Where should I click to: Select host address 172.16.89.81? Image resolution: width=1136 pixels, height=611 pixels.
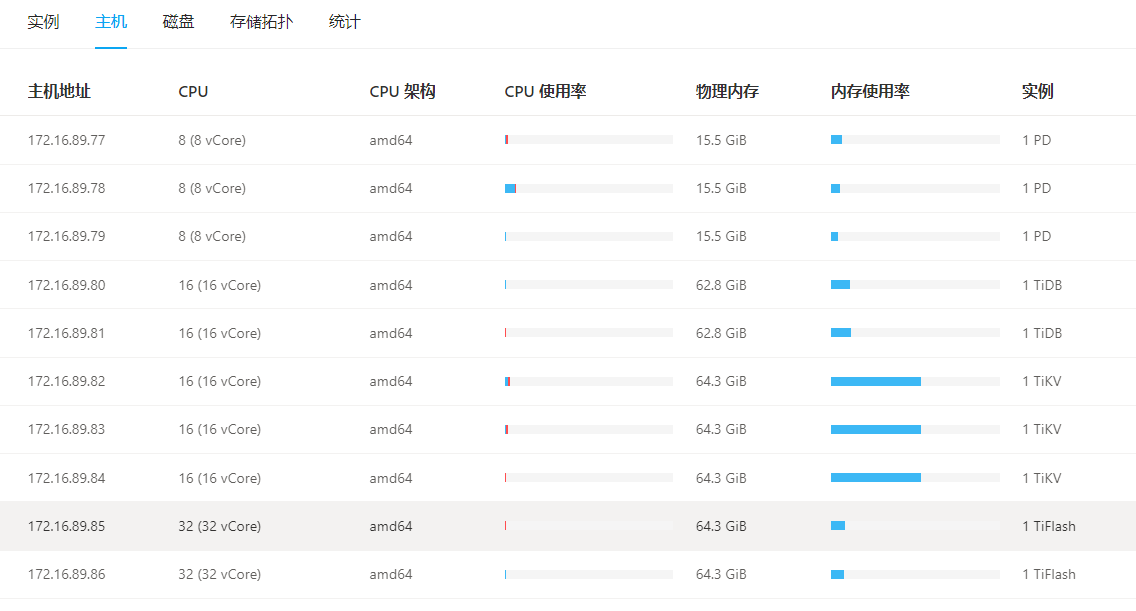click(x=67, y=333)
